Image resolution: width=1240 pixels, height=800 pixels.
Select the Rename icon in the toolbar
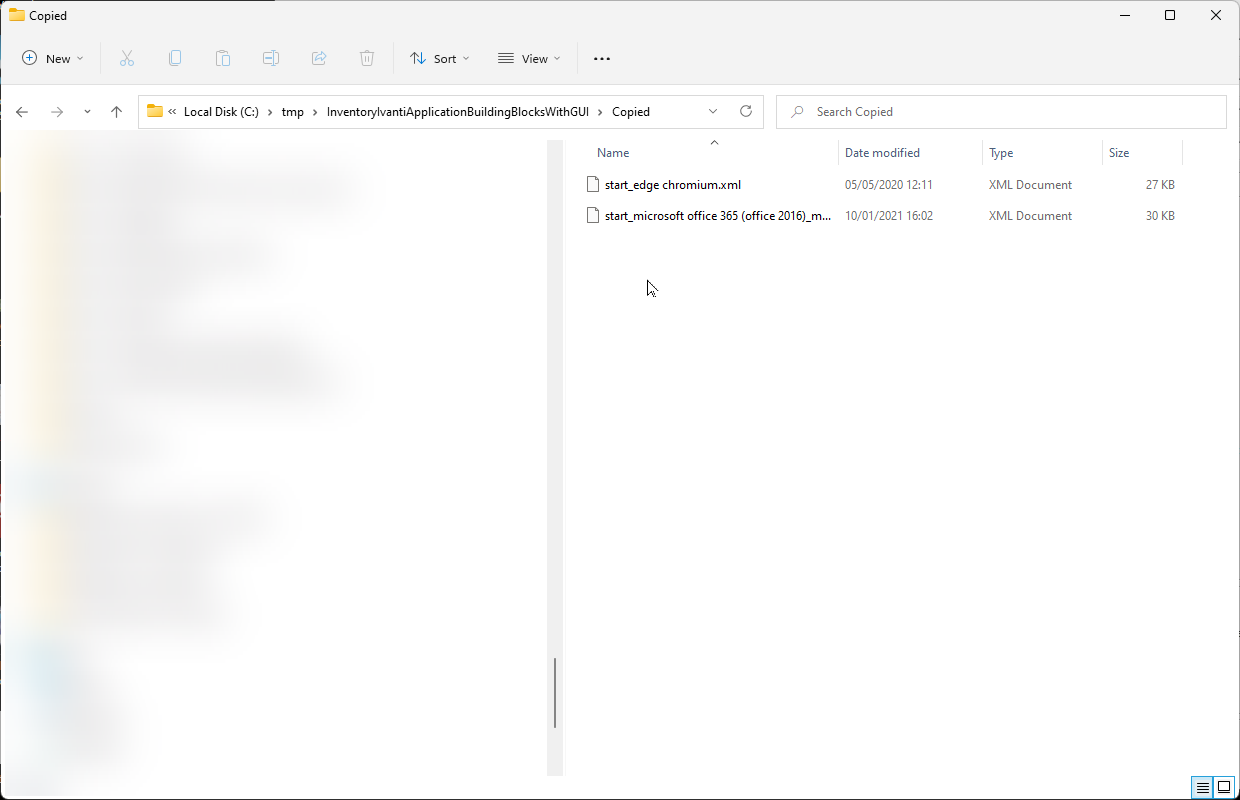[x=271, y=58]
